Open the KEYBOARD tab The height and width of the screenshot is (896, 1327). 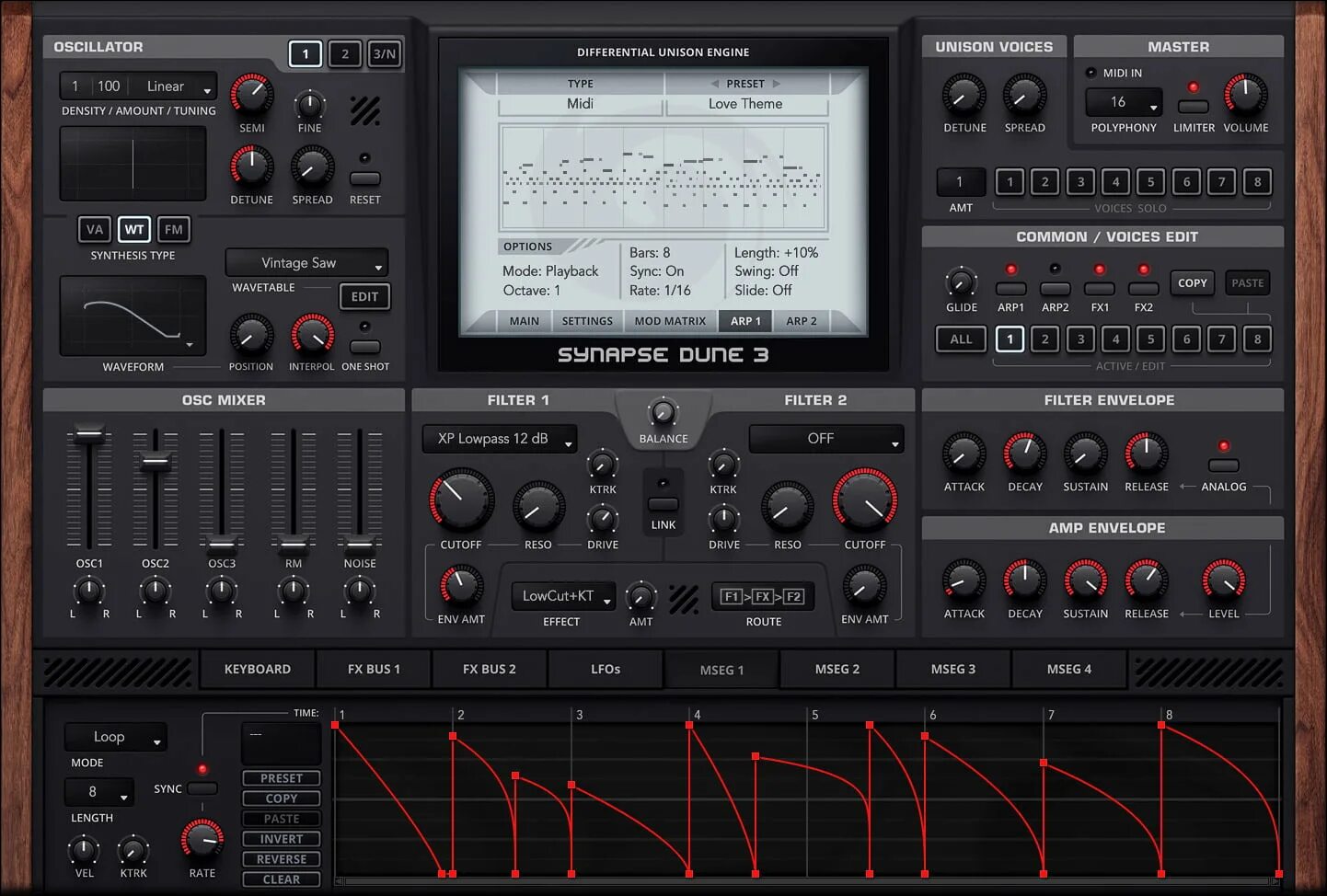coord(258,669)
